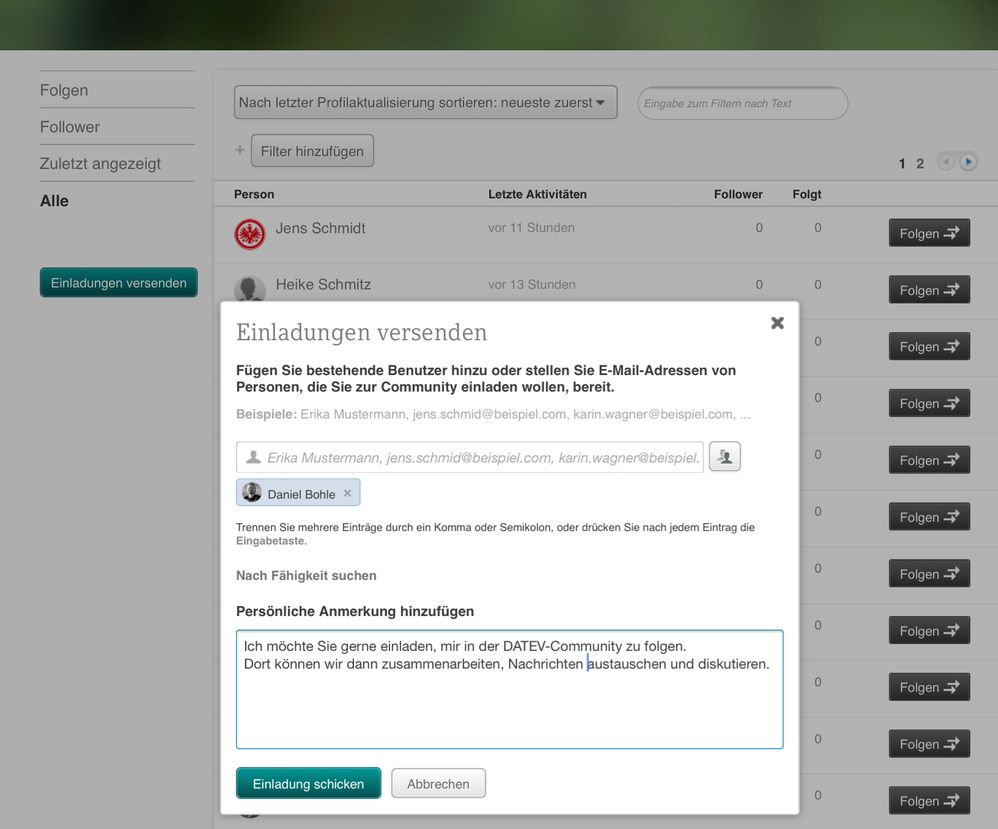Viewport: 998px width, 829px height.
Task: Click the Filter hinzufügen button
Action: click(x=312, y=151)
